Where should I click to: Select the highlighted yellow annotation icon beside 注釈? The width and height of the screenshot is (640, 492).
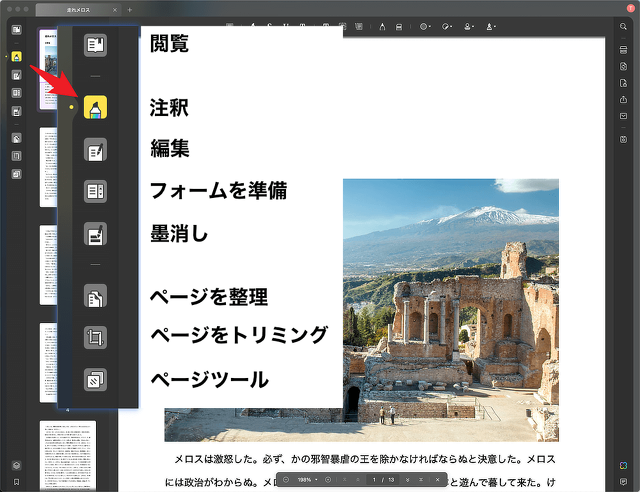click(96, 107)
